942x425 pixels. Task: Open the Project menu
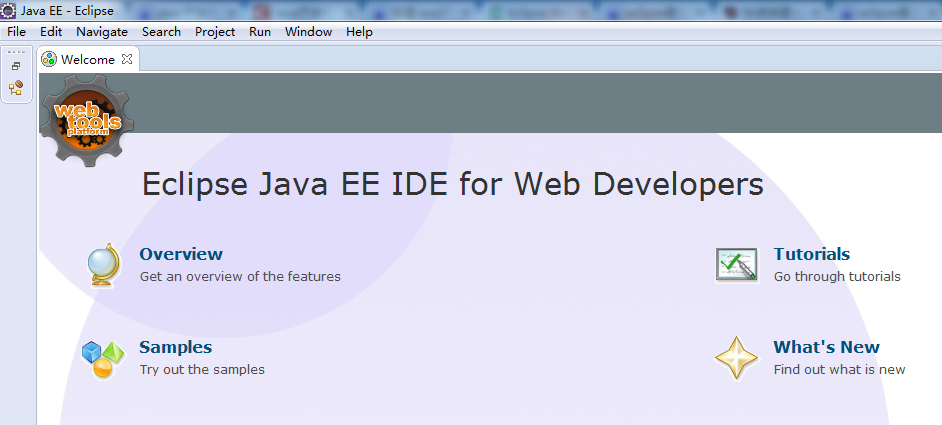tap(214, 32)
